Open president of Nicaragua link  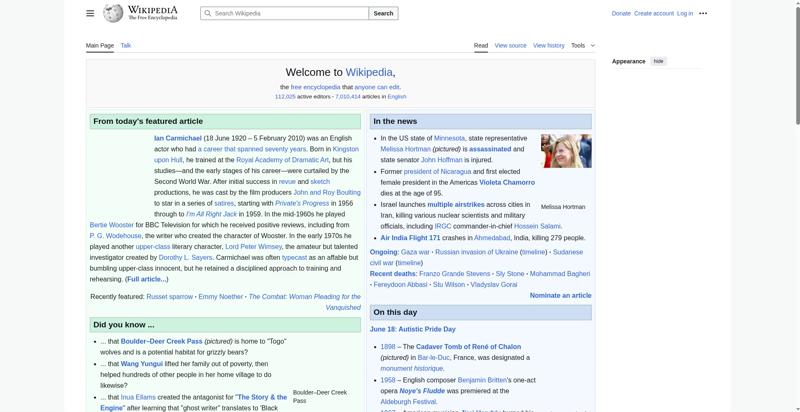[x=437, y=172]
